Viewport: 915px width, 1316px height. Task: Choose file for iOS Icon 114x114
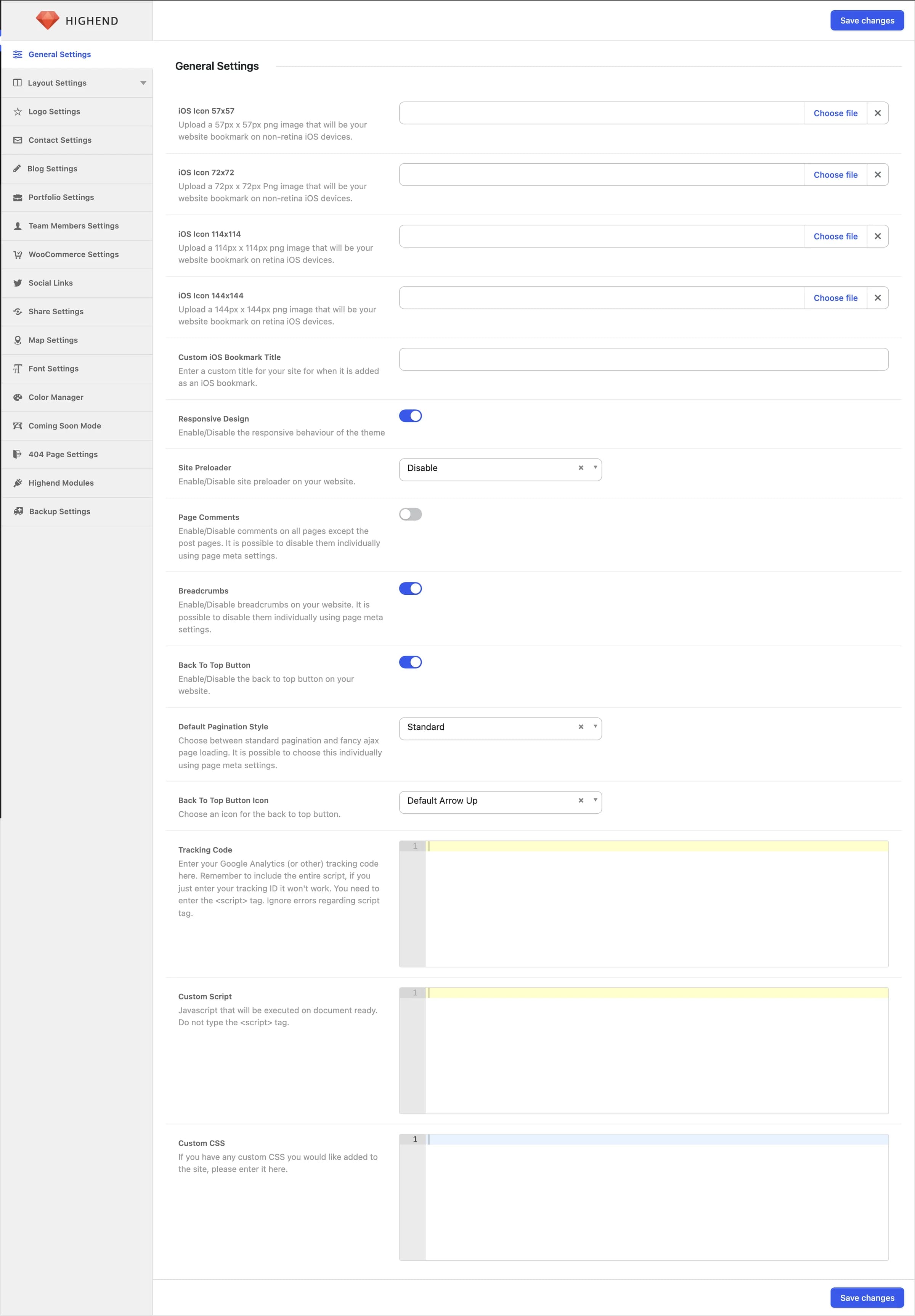[x=835, y=236]
